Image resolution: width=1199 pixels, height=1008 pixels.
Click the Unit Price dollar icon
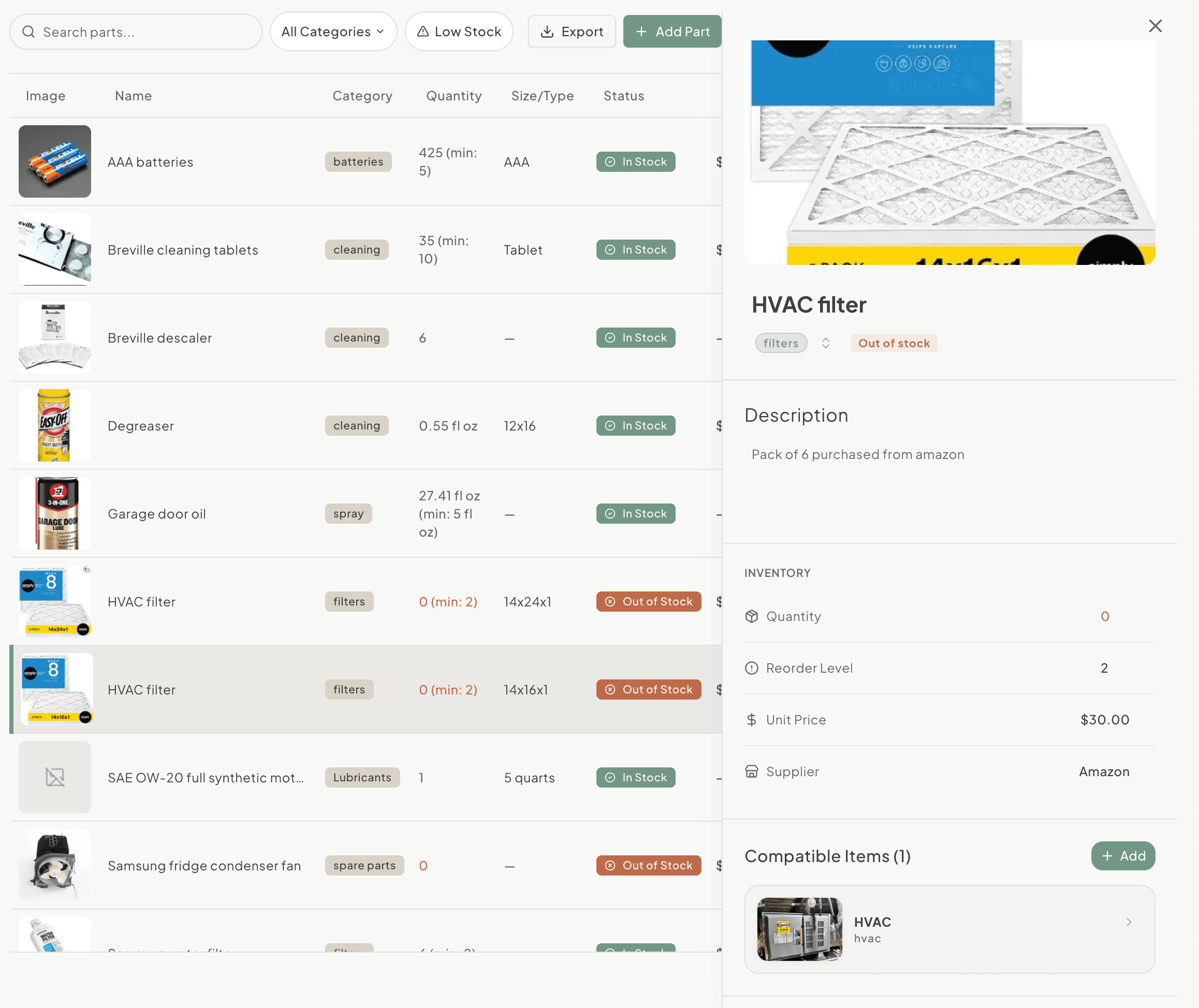tap(752, 719)
